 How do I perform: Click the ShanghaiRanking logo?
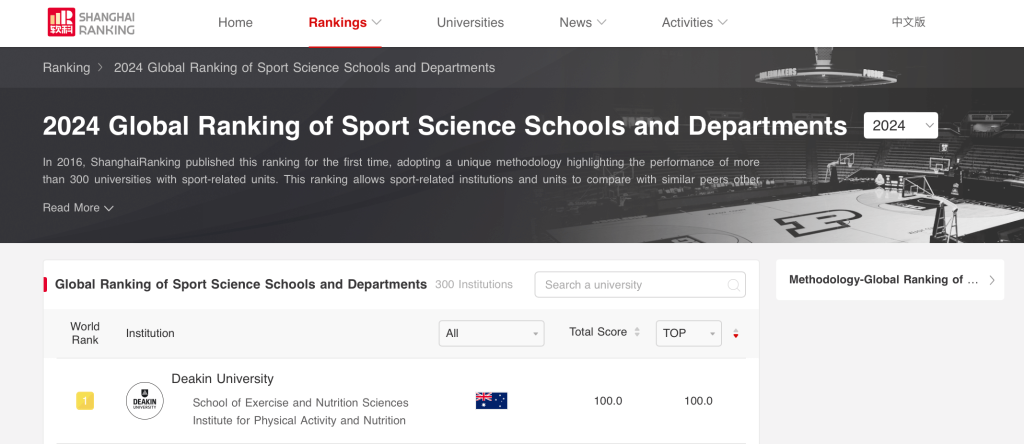(91, 22)
